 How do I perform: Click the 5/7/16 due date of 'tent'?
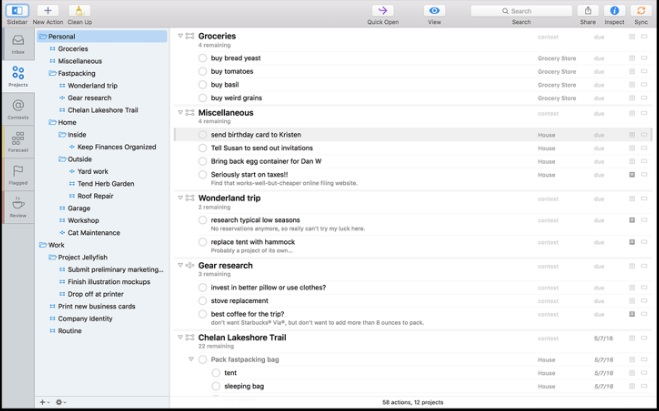click(x=604, y=373)
